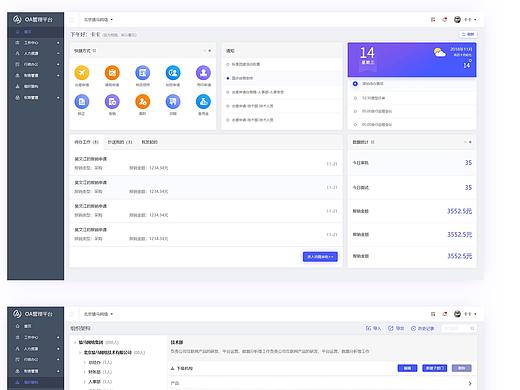Click the shopping cart shortcut icon

173,102
